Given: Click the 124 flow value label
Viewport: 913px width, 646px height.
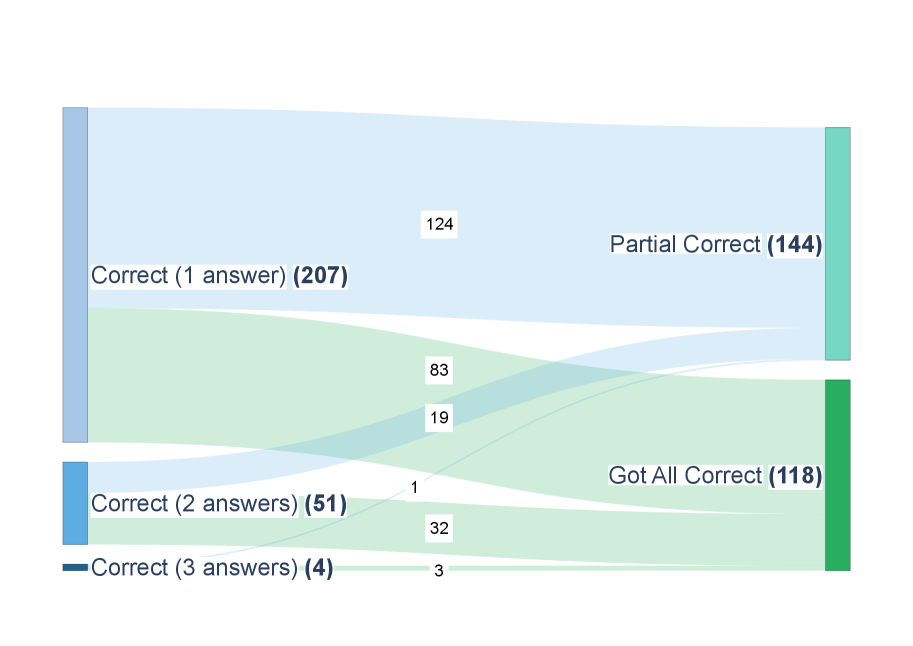Looking at the screenshot, I should (440, 224).
